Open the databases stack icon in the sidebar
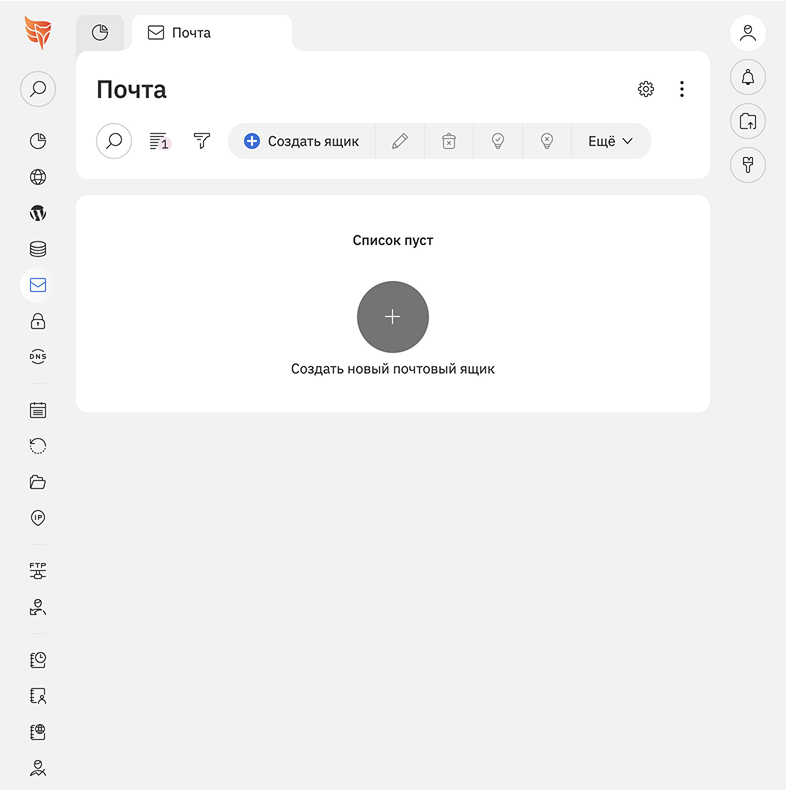 coord(38,249)
